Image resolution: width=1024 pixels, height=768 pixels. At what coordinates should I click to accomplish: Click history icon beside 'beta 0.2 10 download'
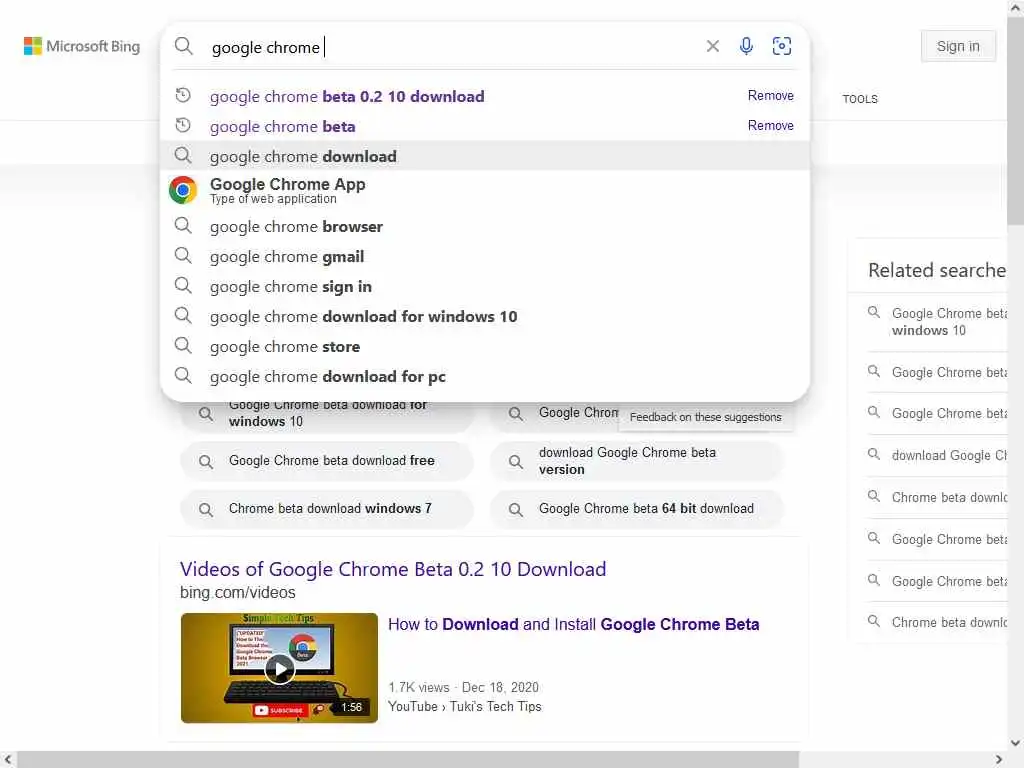click(x=183, y=95)
